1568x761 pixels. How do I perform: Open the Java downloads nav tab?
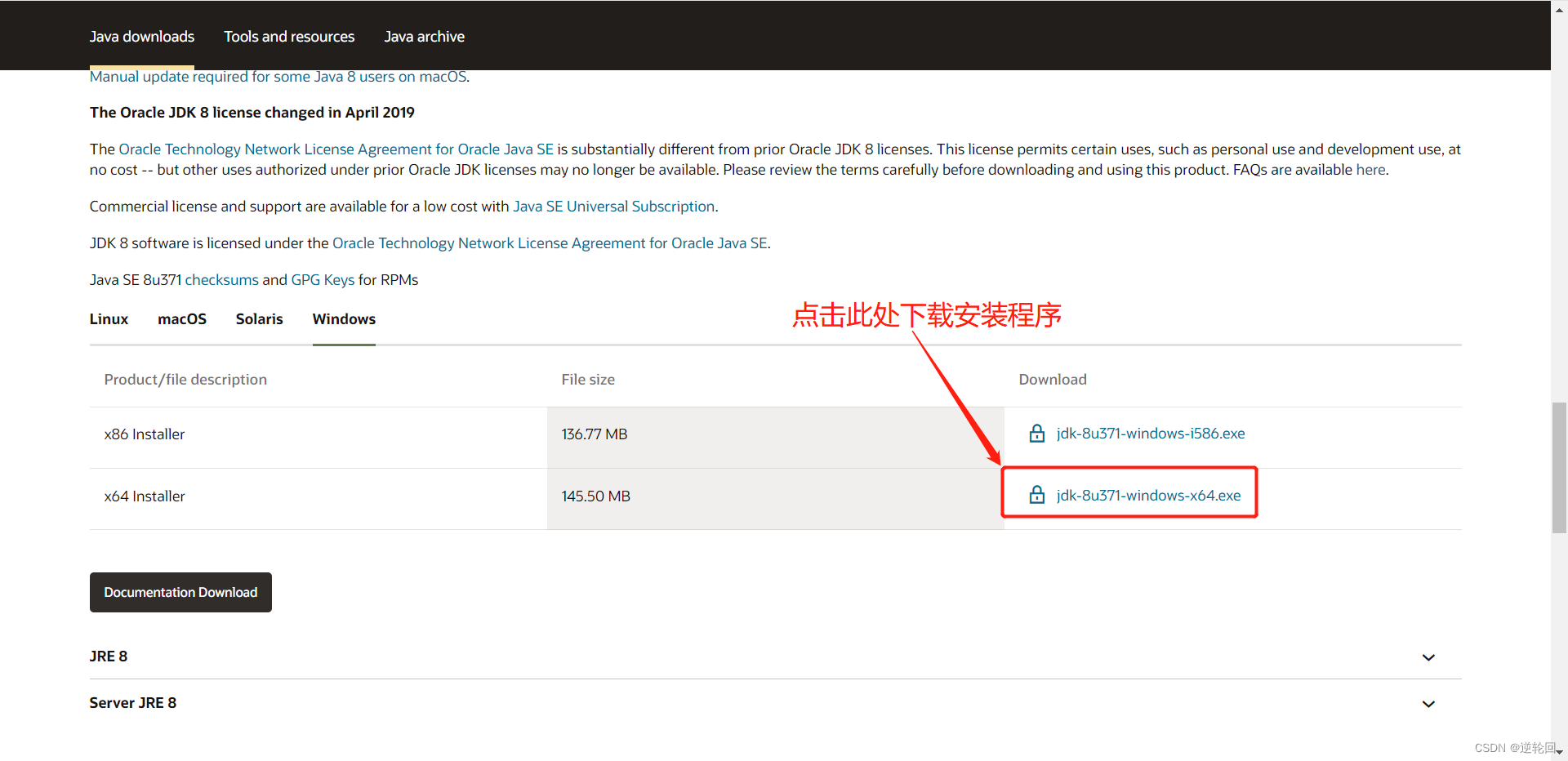(142, 37)
